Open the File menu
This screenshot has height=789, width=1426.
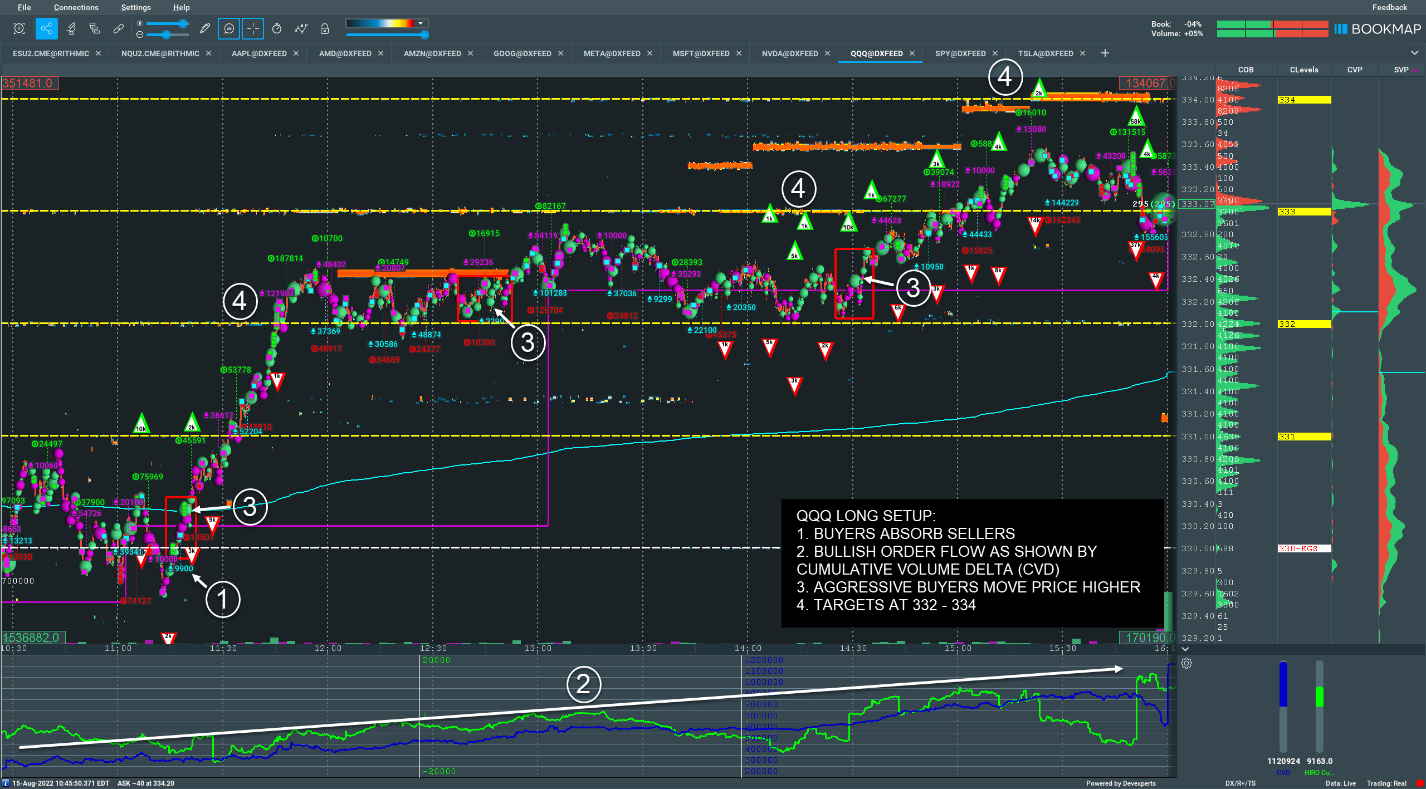point(24,7)
